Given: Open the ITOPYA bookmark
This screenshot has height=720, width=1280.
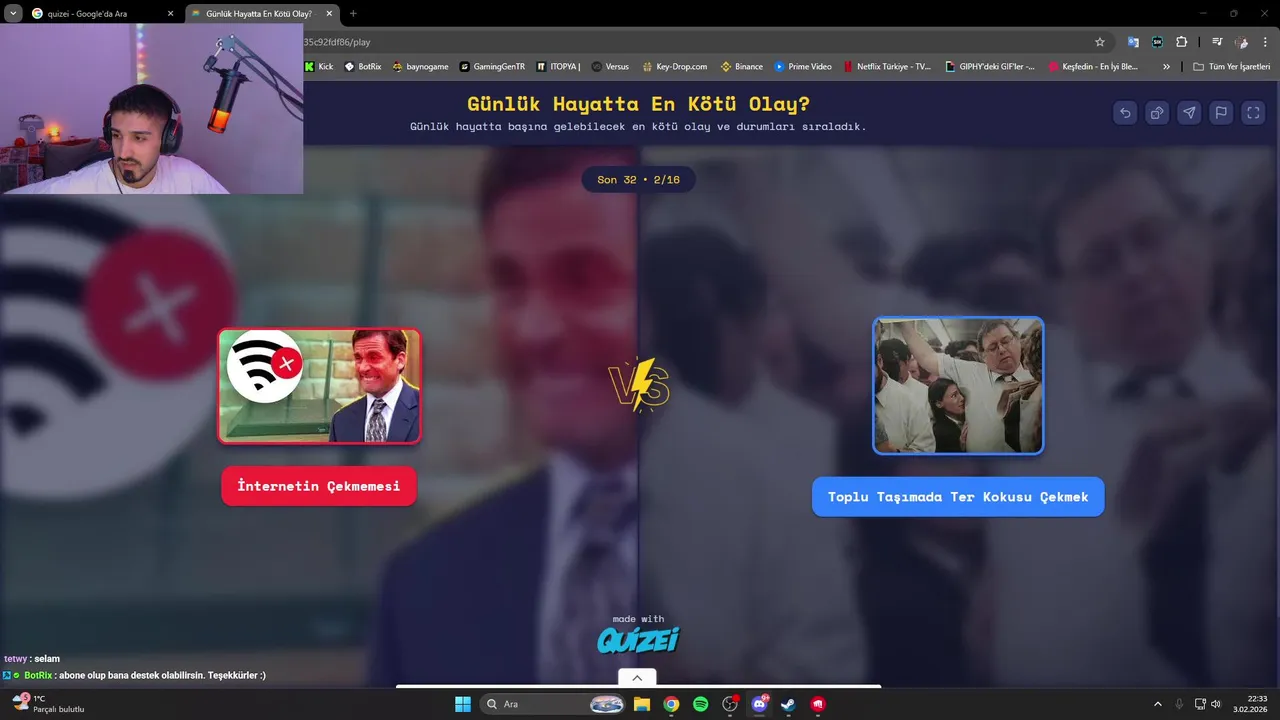Looking at the screenshot, I should [558, 67].
